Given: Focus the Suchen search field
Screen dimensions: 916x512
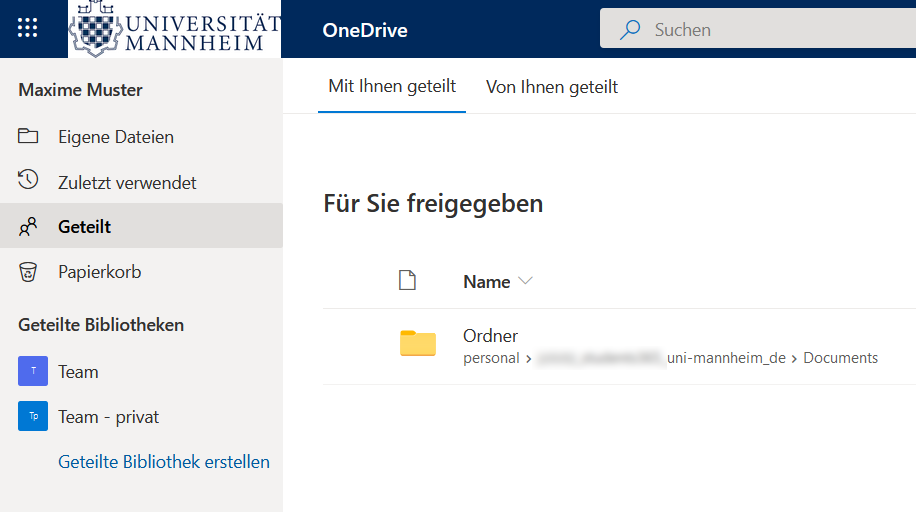Looking at the screenshot, I should click(758, 28).
